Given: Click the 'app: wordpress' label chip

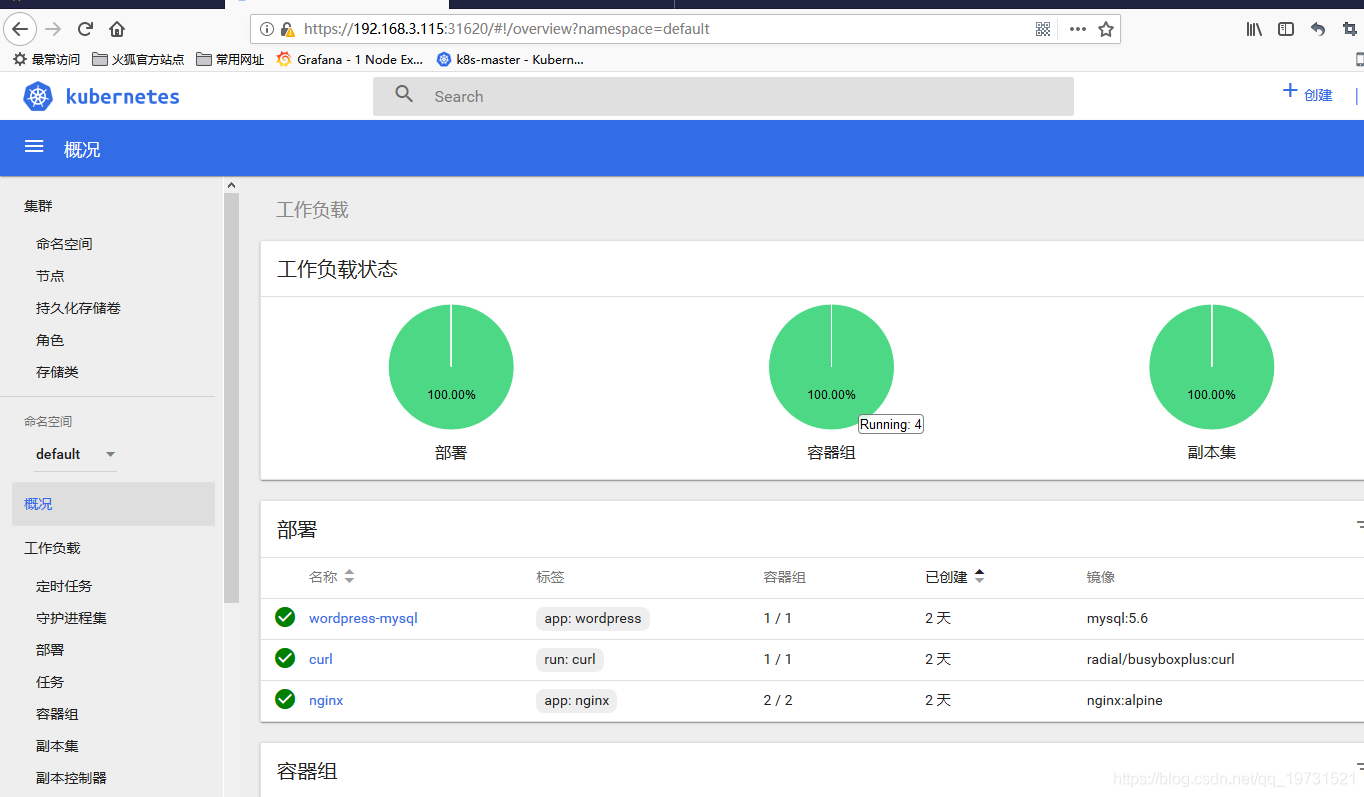Looking at the screenshot, I should pyautogui.click(x=593, y=618).
